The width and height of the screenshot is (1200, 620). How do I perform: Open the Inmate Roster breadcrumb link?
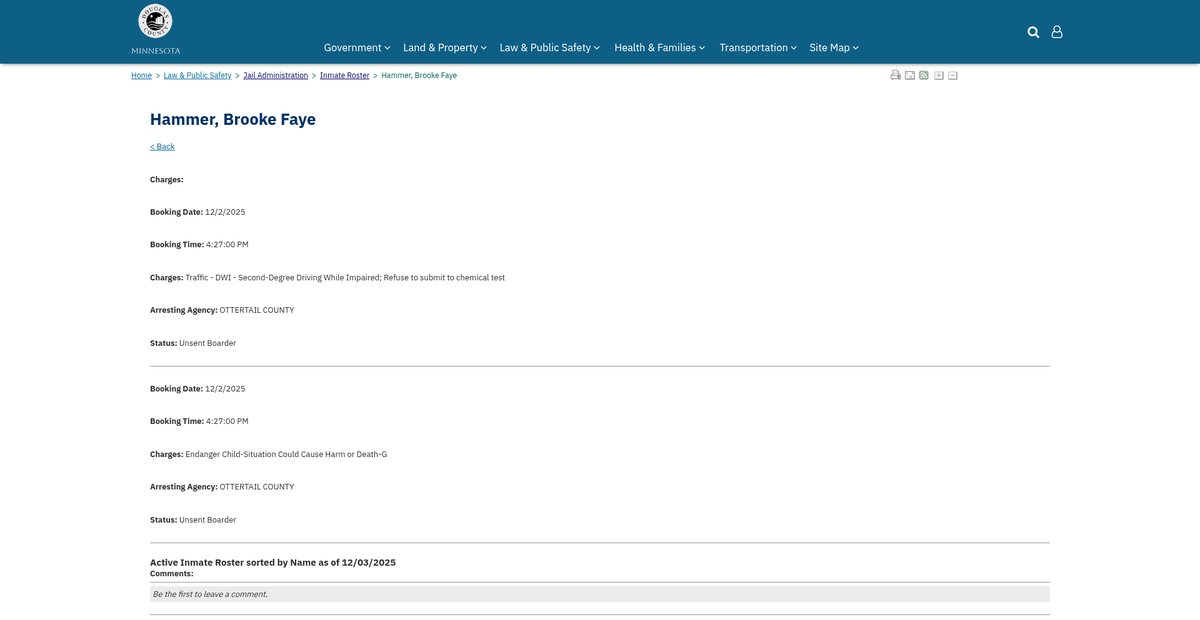coord(344,76)
